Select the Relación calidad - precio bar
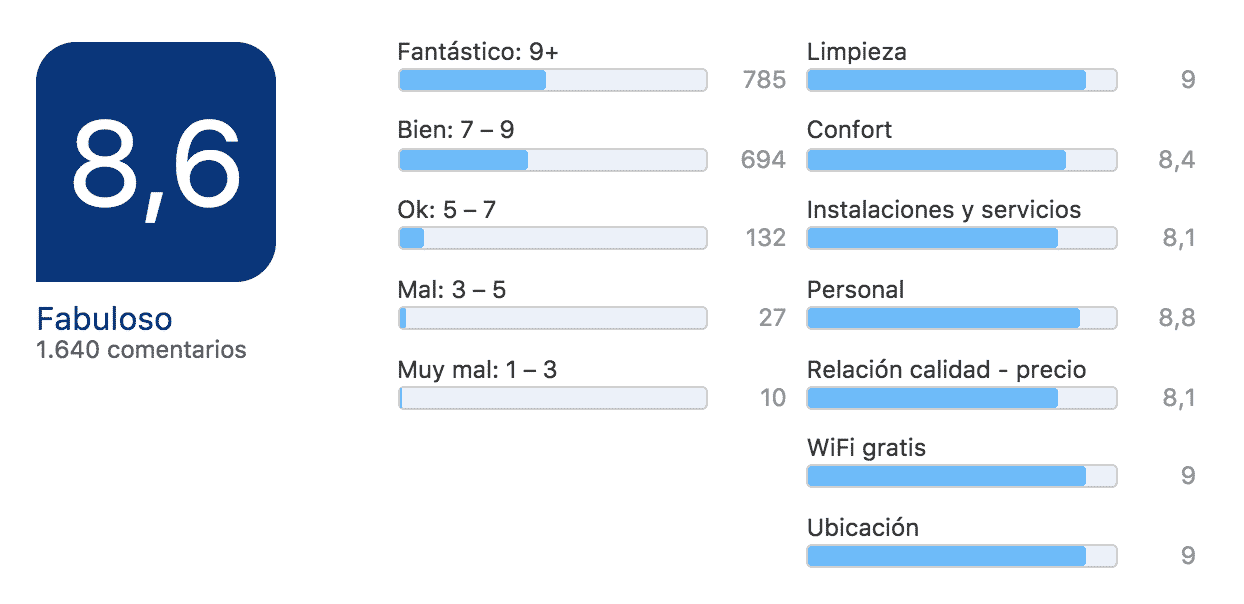1244x604 pixels. pos(962,398)
